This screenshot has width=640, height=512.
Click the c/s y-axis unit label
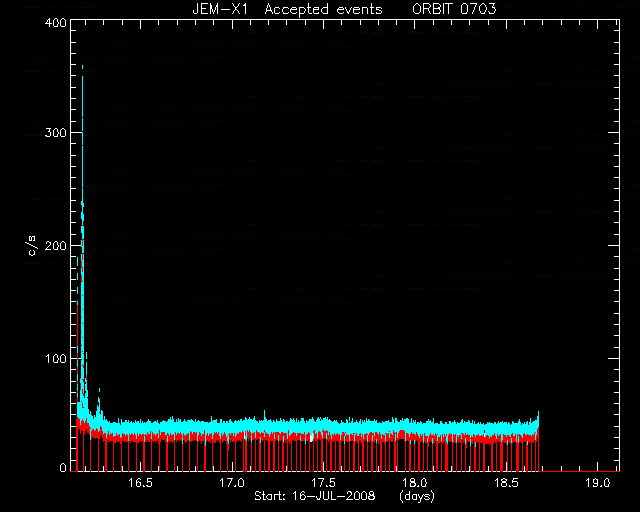[33, 246]
